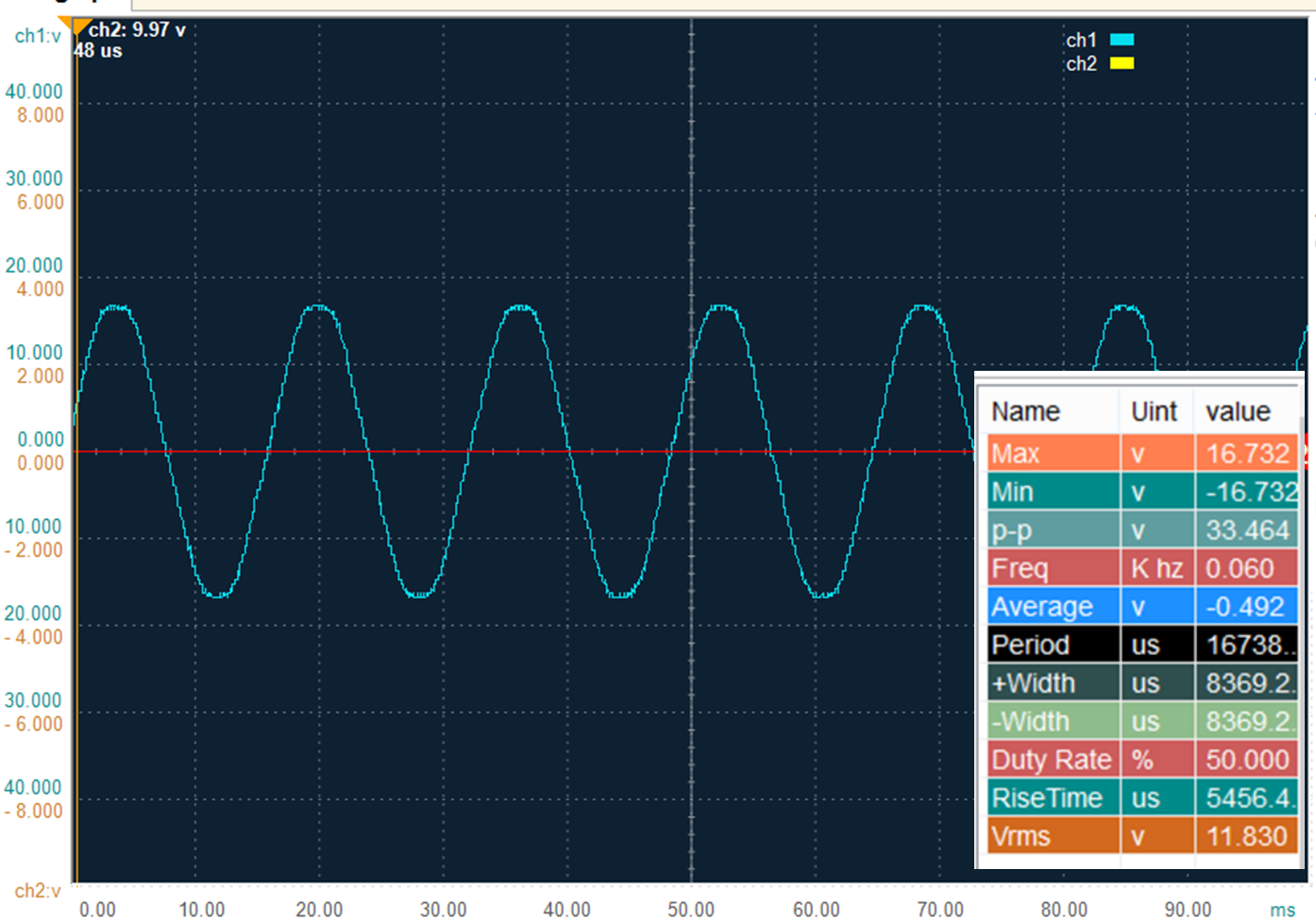
Task: Click the ch1:v axis label
Action: 38,37
